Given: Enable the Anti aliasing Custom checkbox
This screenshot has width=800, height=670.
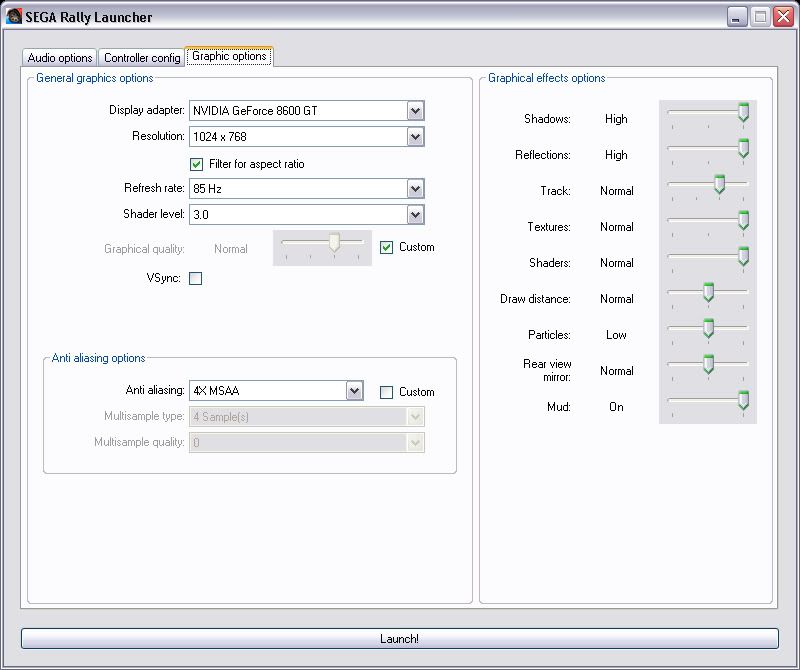Looking at the screenshot, I should click(x=386, y=392).
